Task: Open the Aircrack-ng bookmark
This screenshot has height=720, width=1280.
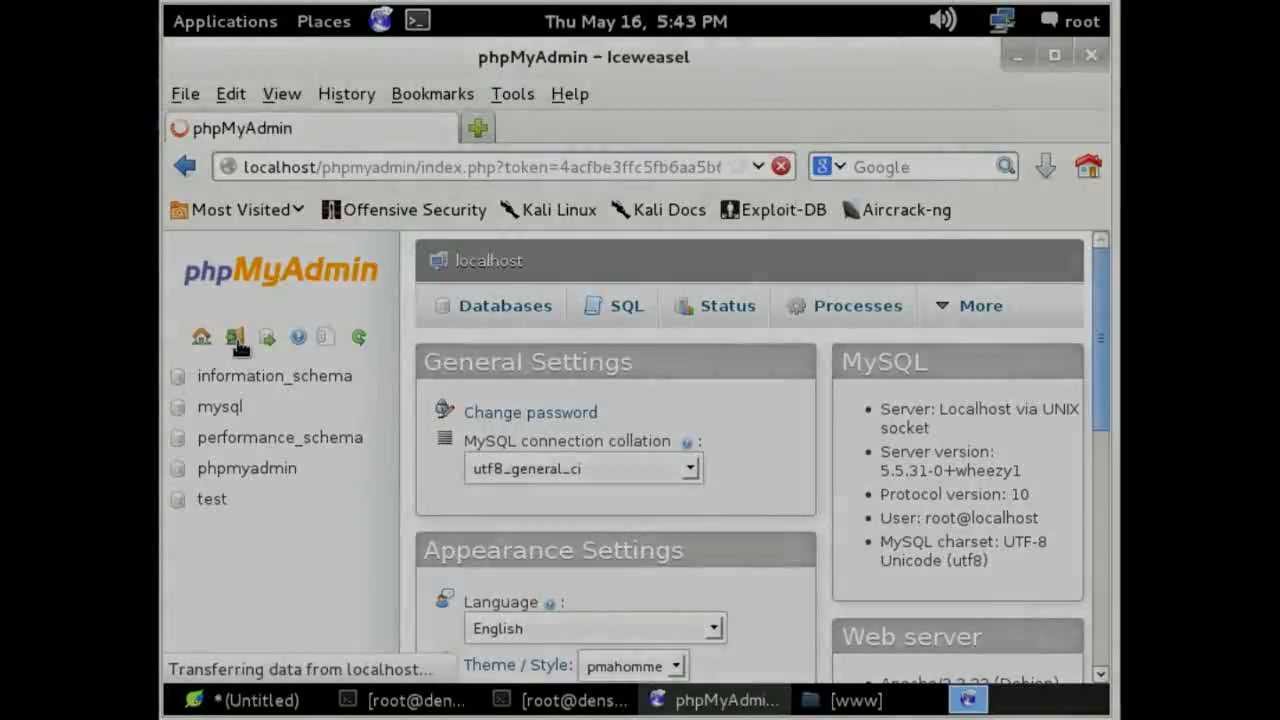Action: coord(896,210)
